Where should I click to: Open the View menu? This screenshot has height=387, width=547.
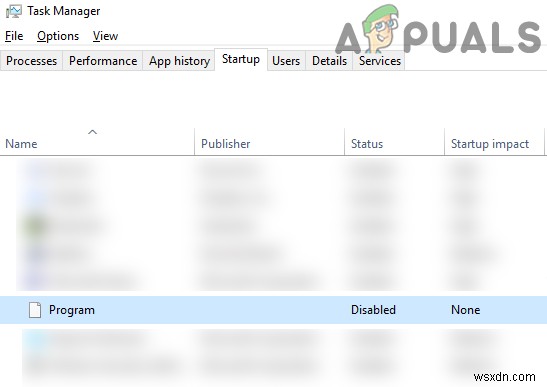[105, 36]
